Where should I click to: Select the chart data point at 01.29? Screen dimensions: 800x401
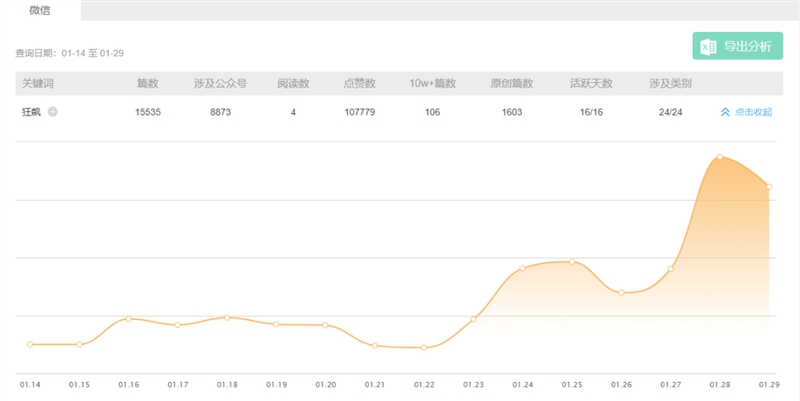tap(768, 186)
